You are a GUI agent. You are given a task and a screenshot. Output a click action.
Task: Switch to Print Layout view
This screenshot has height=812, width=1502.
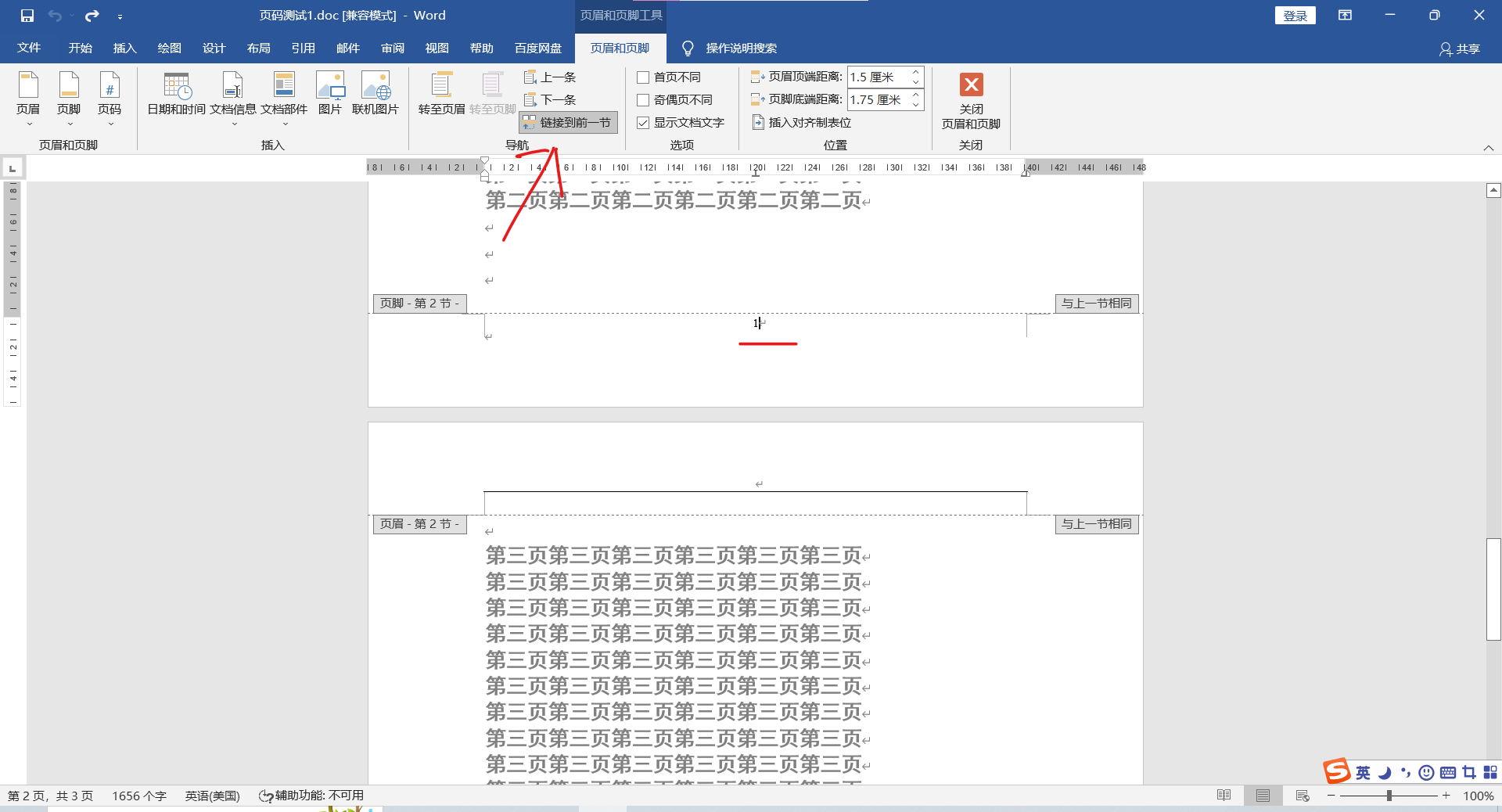click(1263, 796)
